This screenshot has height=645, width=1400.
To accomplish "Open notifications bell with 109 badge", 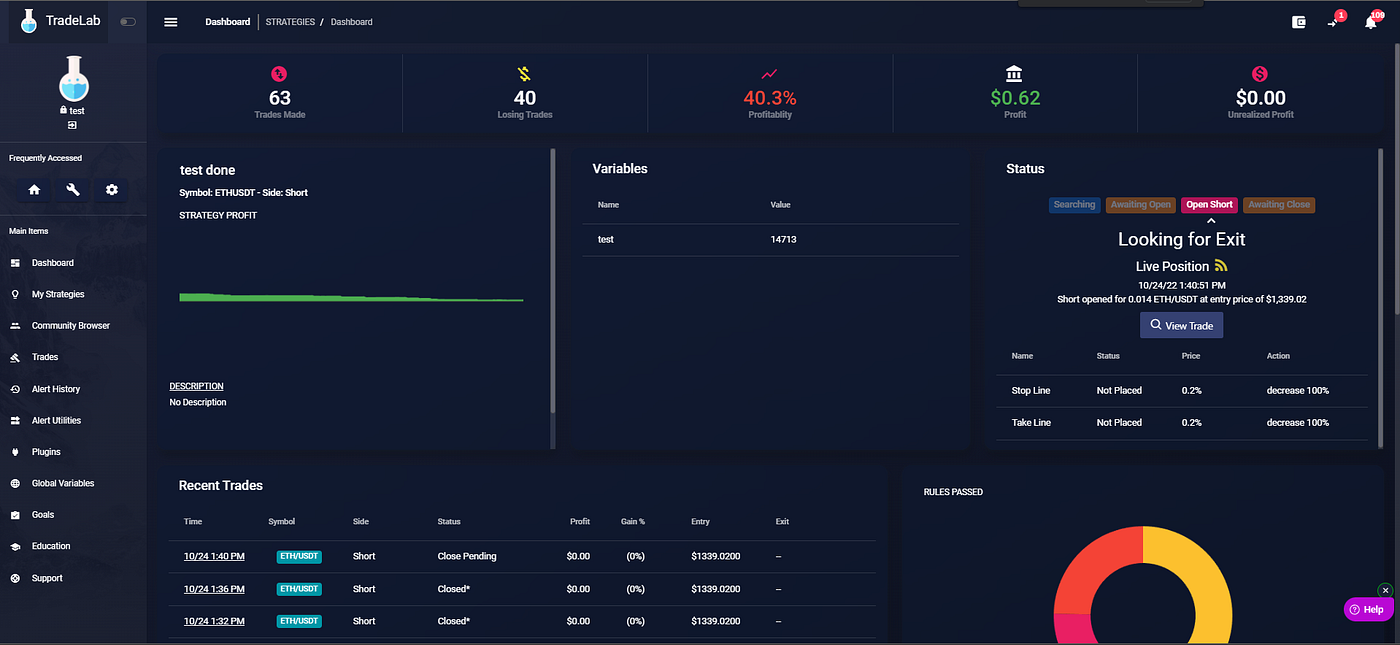I will pyautogui.click(x=1371, y=22).
